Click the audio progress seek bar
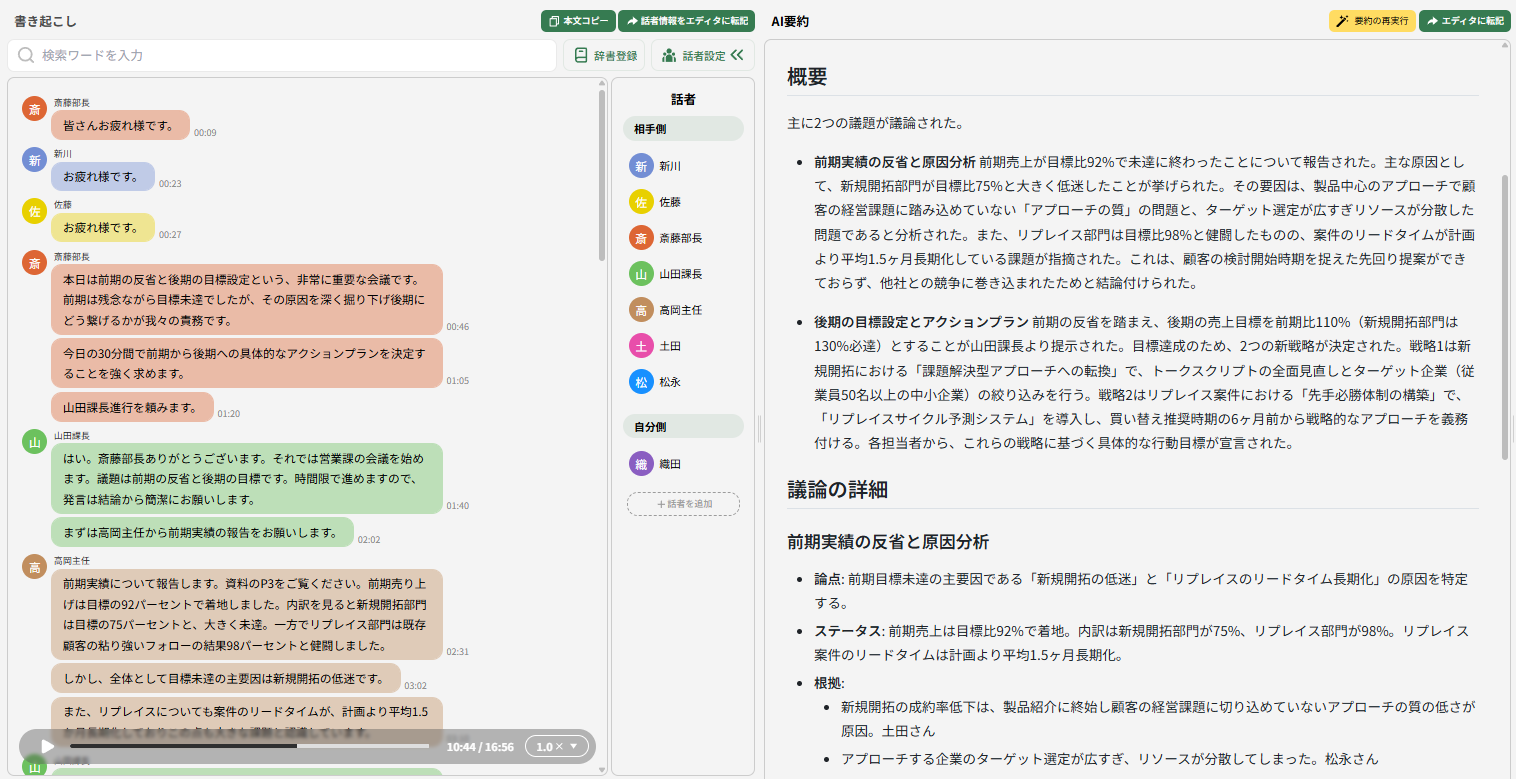 coord(250,746)
